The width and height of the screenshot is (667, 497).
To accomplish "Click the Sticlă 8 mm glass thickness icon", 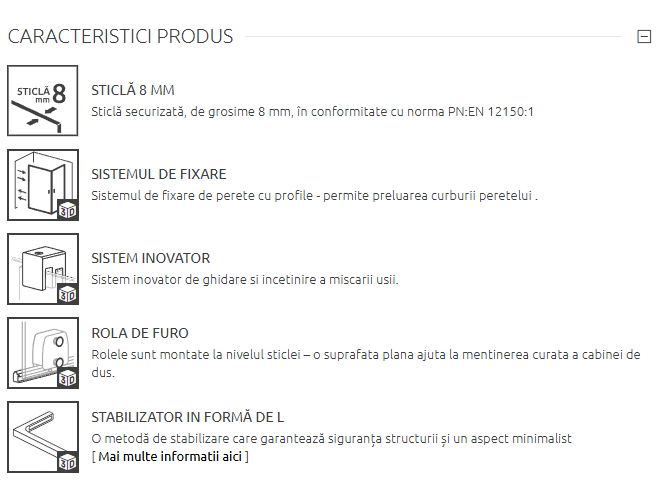I will pyautogui.click(x=42, y=101).
